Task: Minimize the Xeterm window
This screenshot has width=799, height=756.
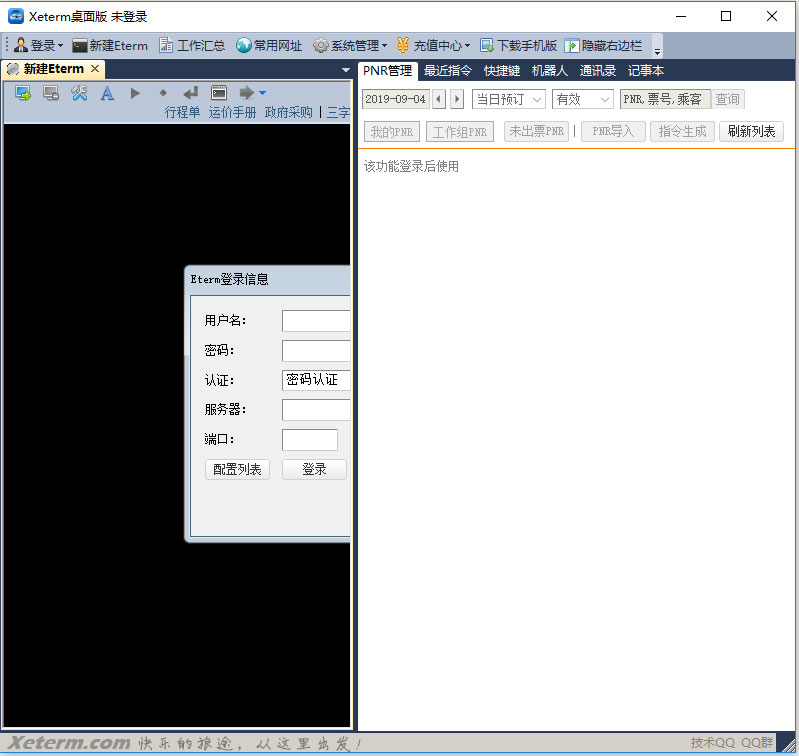Action: (x=681, y=16)
